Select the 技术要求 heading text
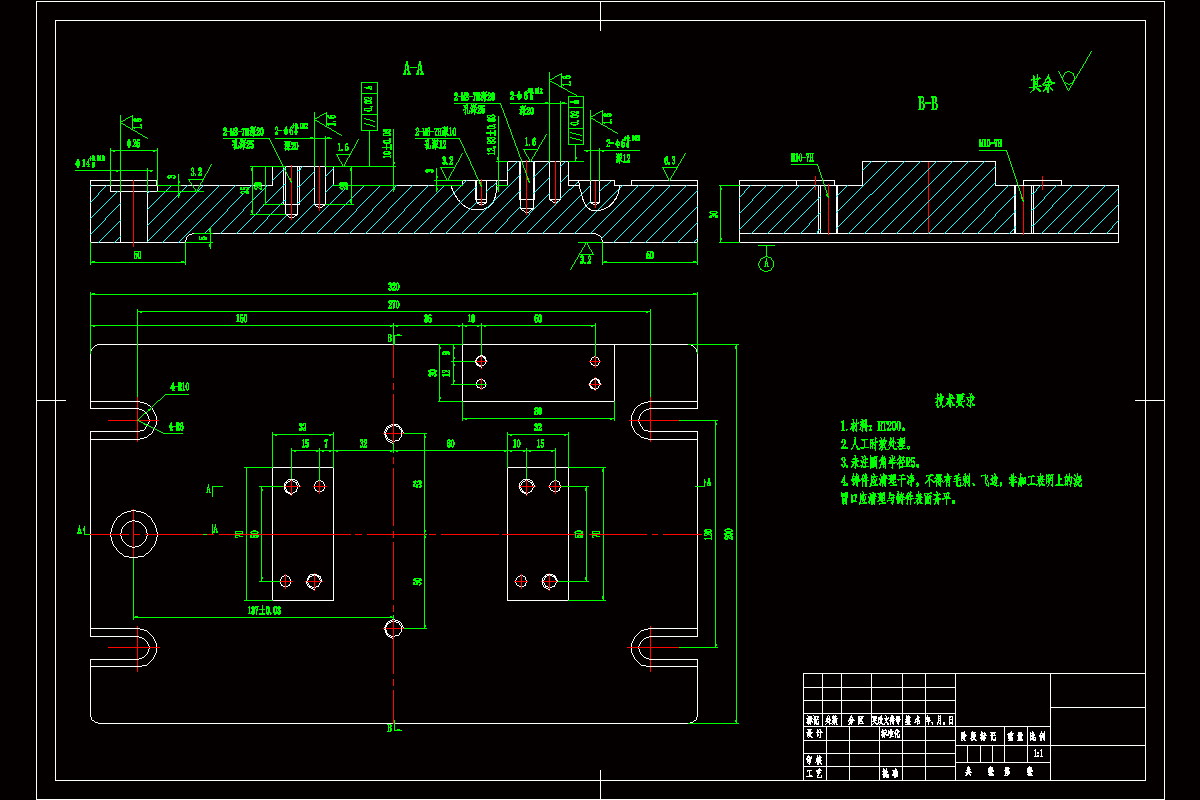This screenshot has height=800, width=1200. coord(955,400)
